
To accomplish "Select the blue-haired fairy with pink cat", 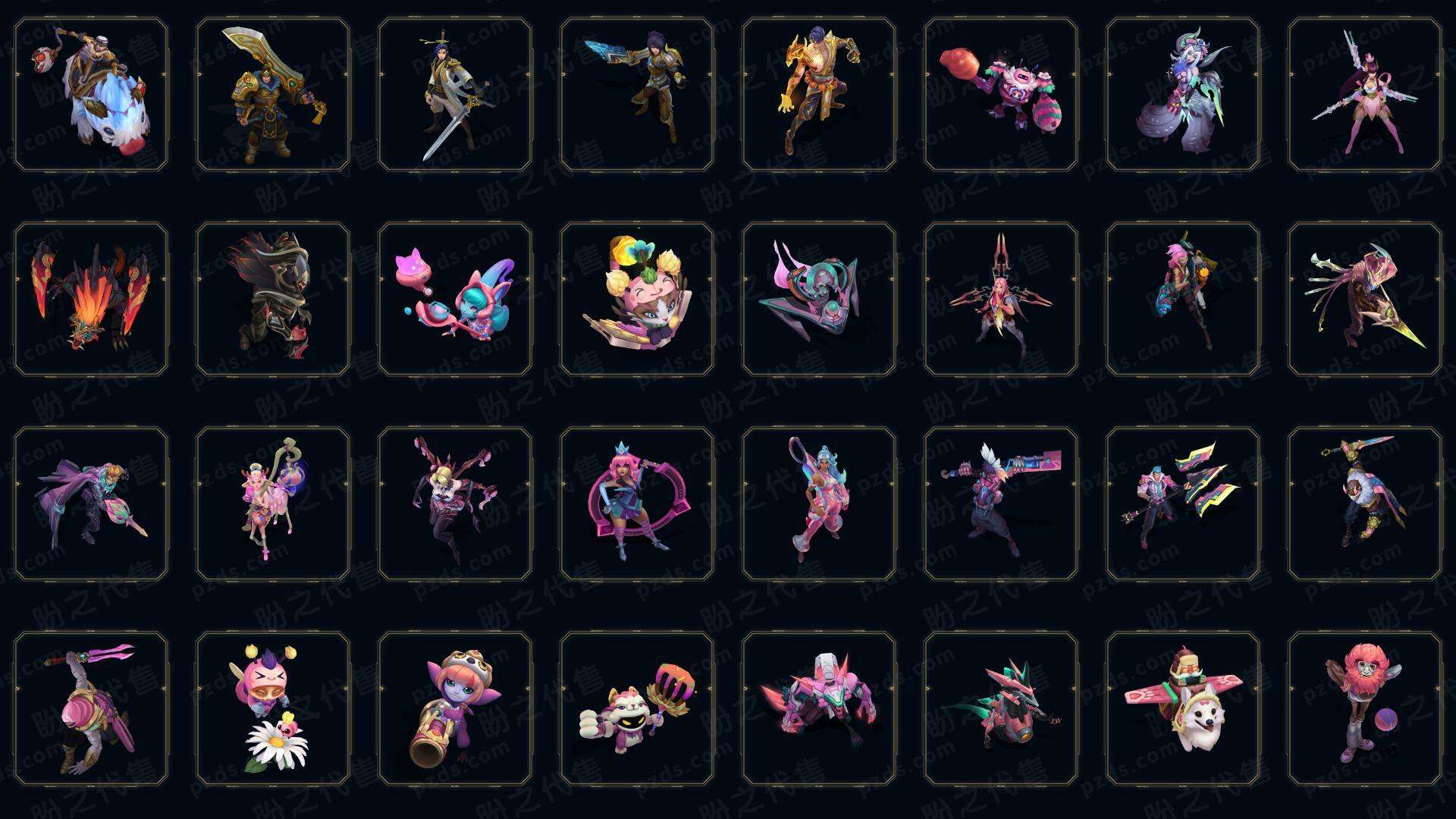I will pyautogui.click(x=455, y=299).
